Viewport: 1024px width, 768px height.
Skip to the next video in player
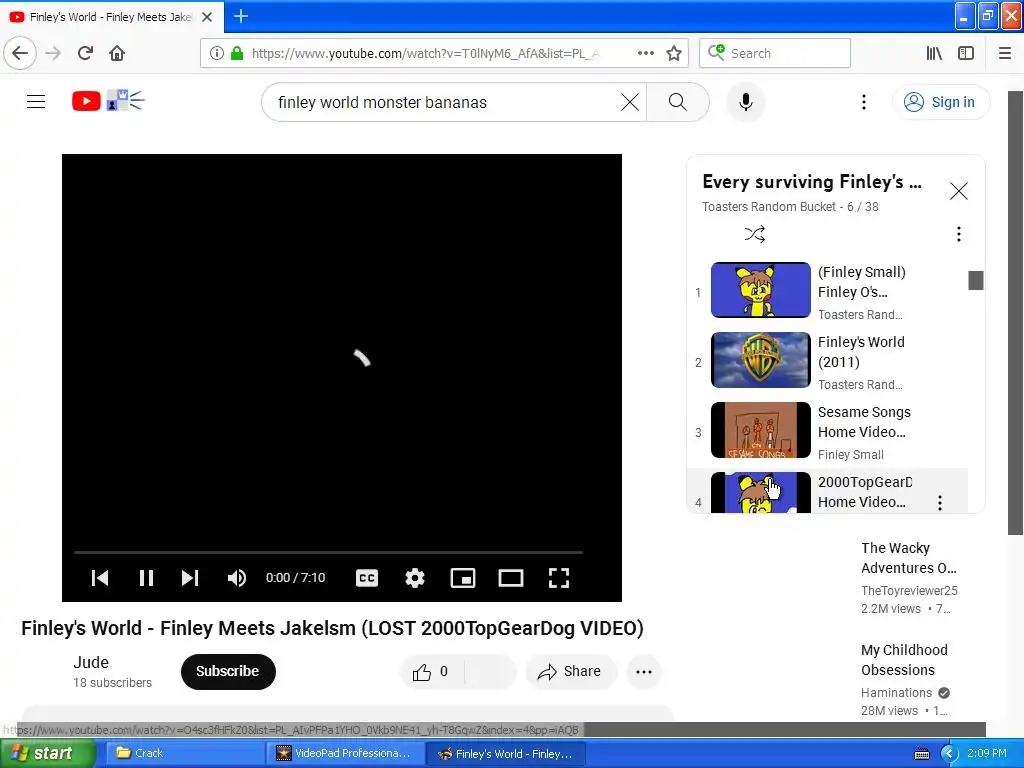coord(190,578)
